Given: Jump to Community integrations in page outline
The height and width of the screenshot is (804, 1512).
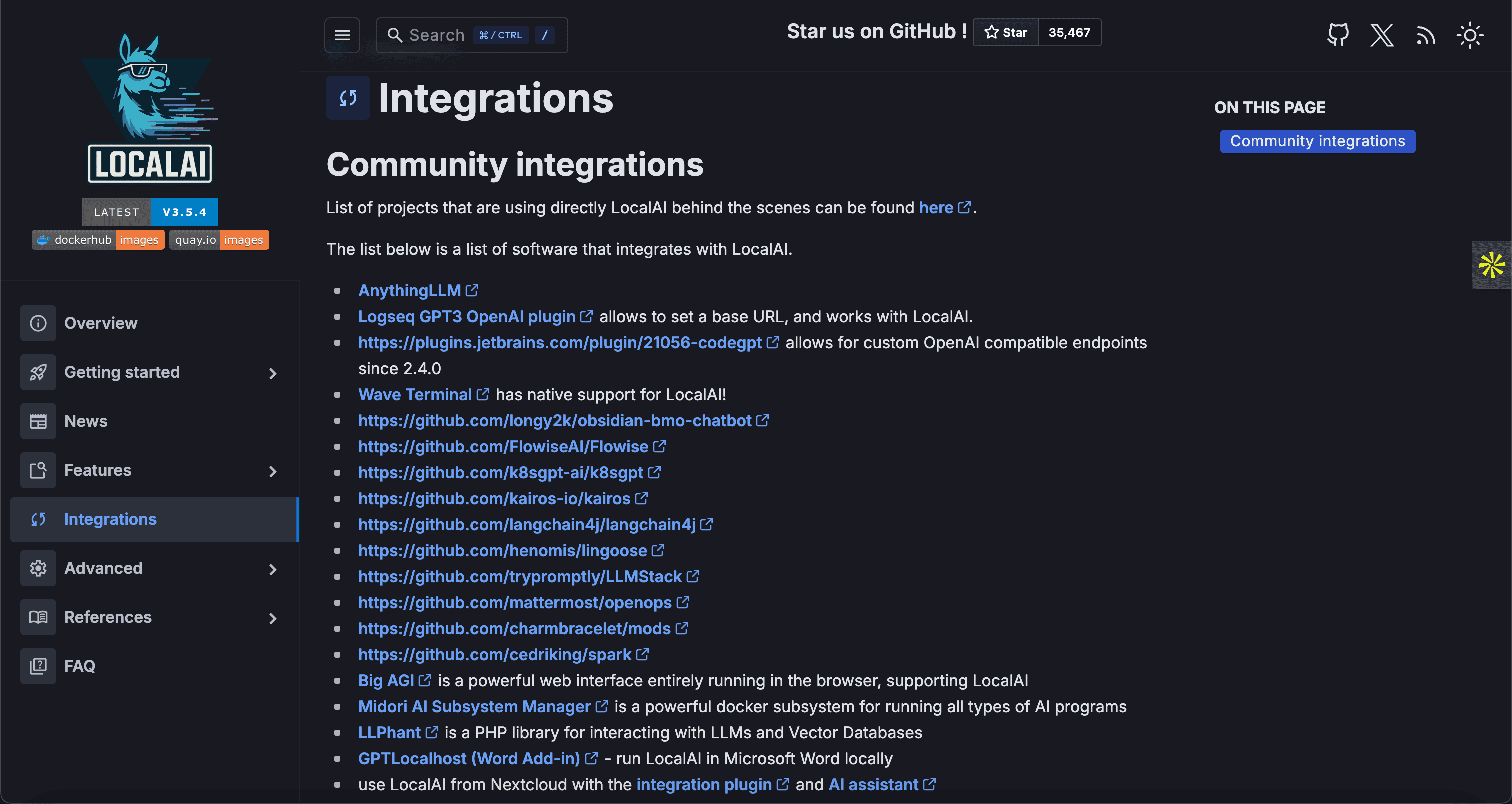Looking at the screenshot, I should pos(1318,141).
